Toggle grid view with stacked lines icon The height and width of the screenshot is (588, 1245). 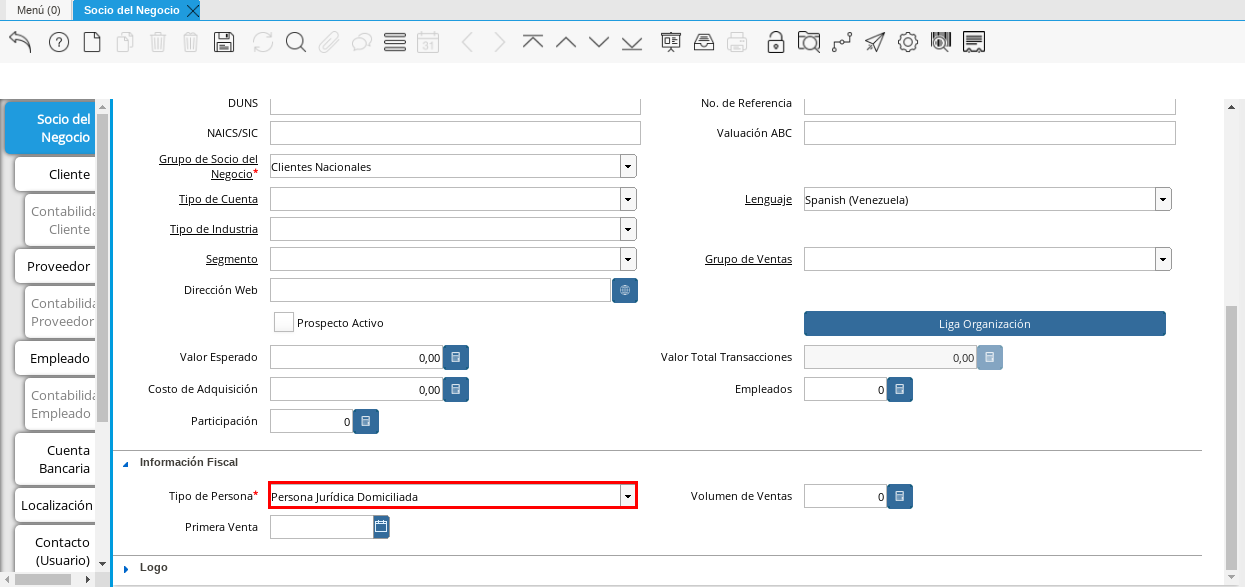(394, 42)
